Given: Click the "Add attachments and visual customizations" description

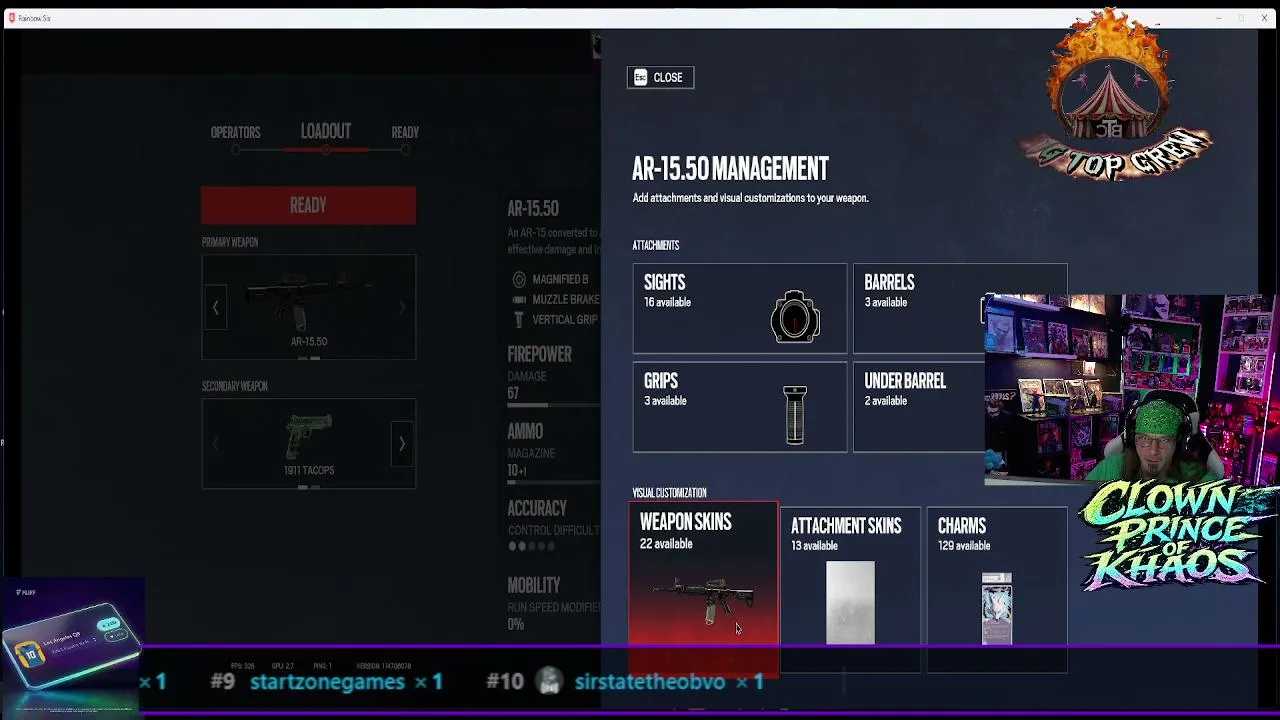Looking at the screenshot, I should click(x=750, y=198).
